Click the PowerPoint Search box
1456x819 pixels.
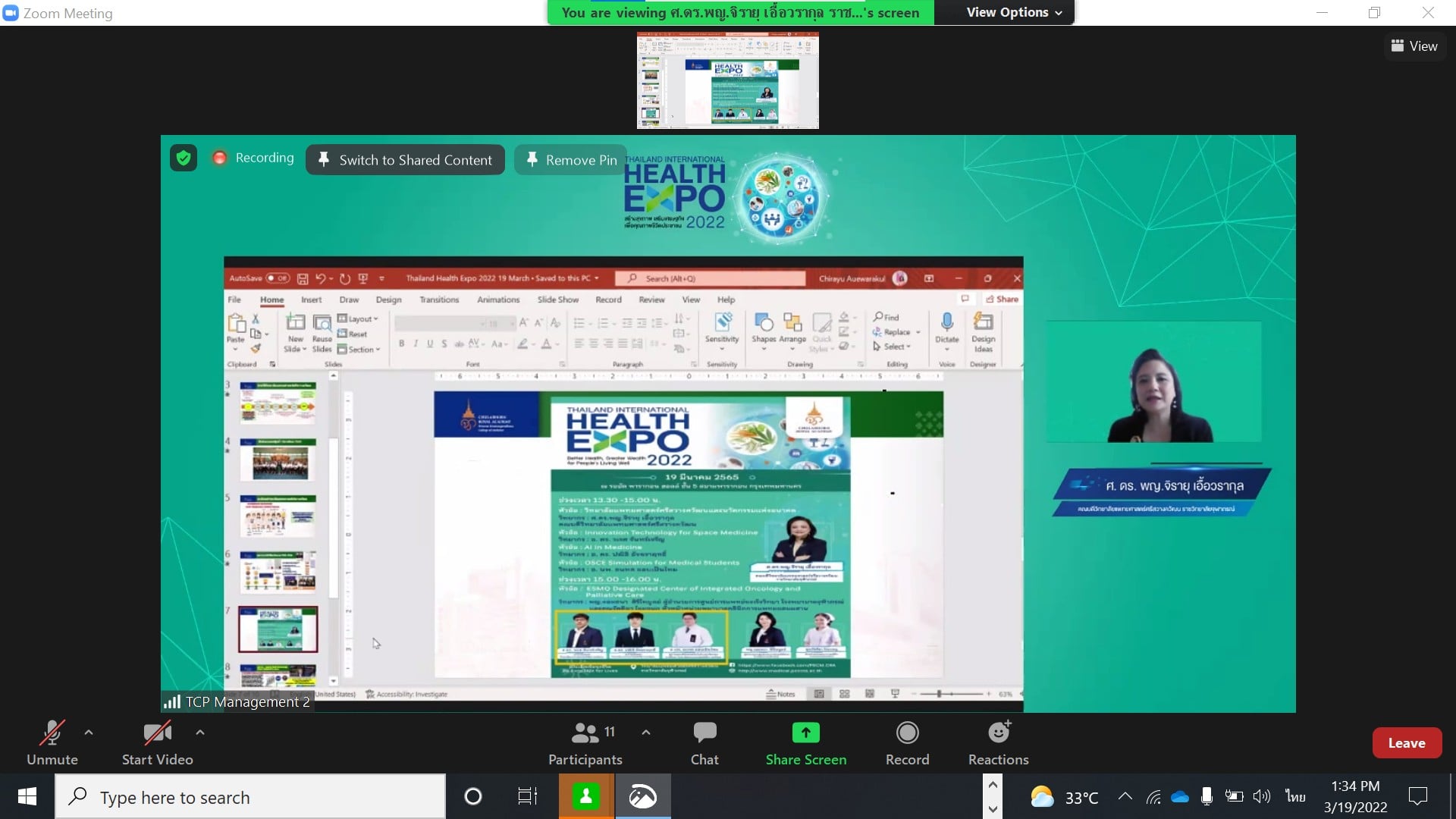coord(710,278)
